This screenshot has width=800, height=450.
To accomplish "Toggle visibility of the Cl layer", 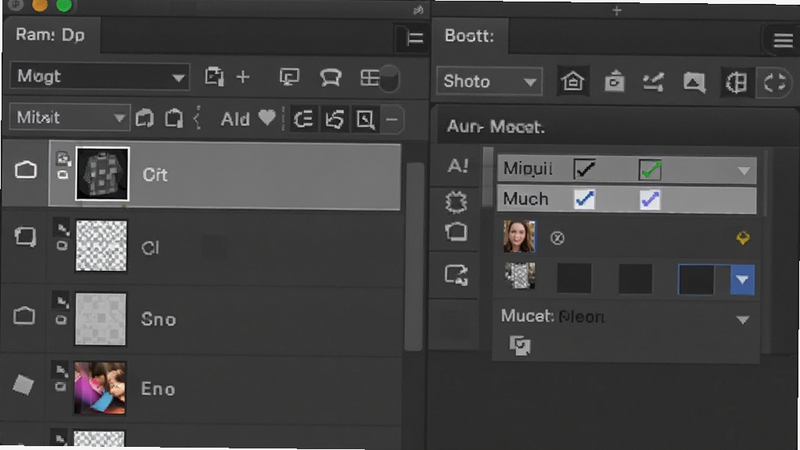I will click(26, 237).
